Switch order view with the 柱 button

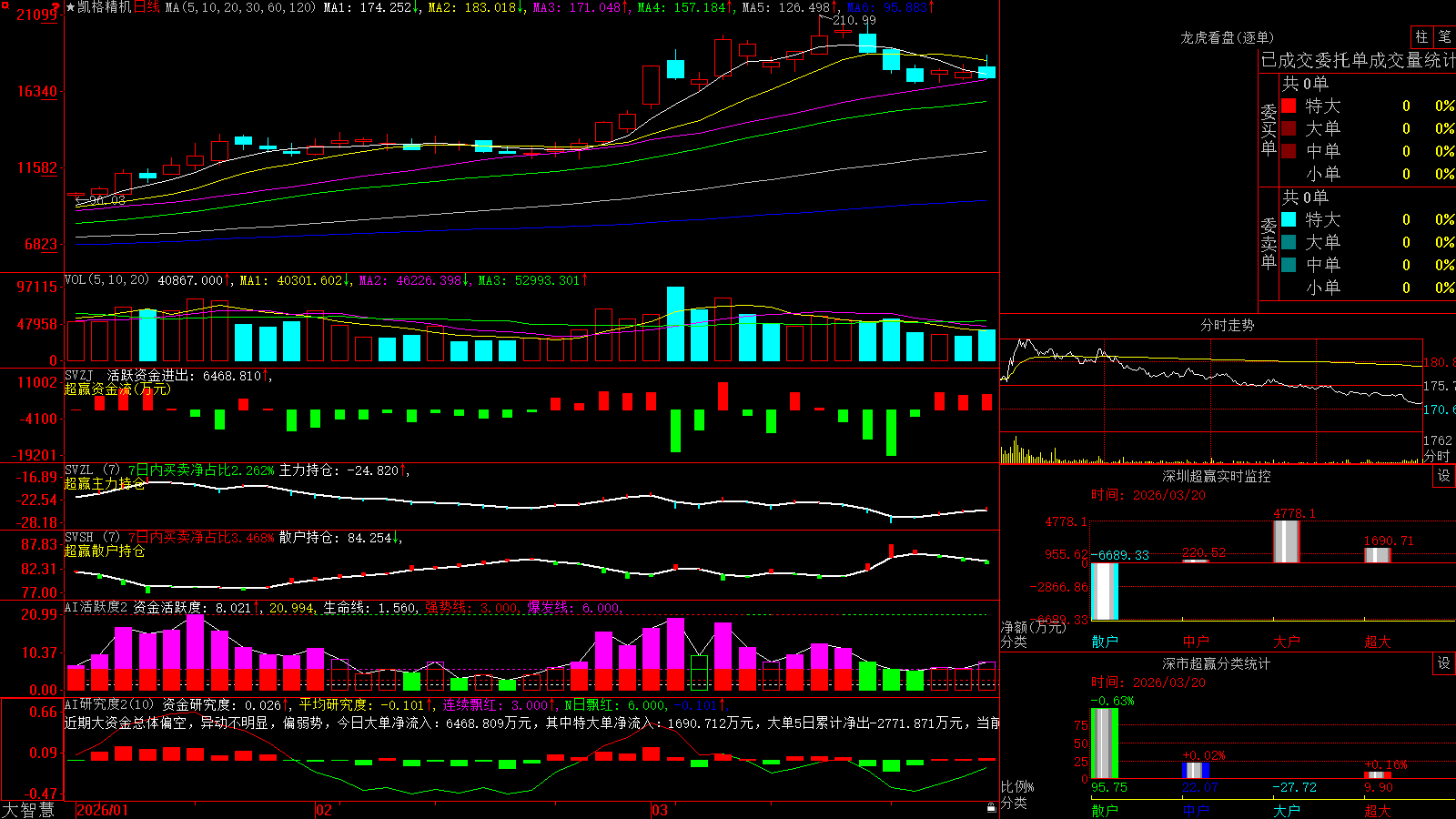click(x=1421, y=37)
